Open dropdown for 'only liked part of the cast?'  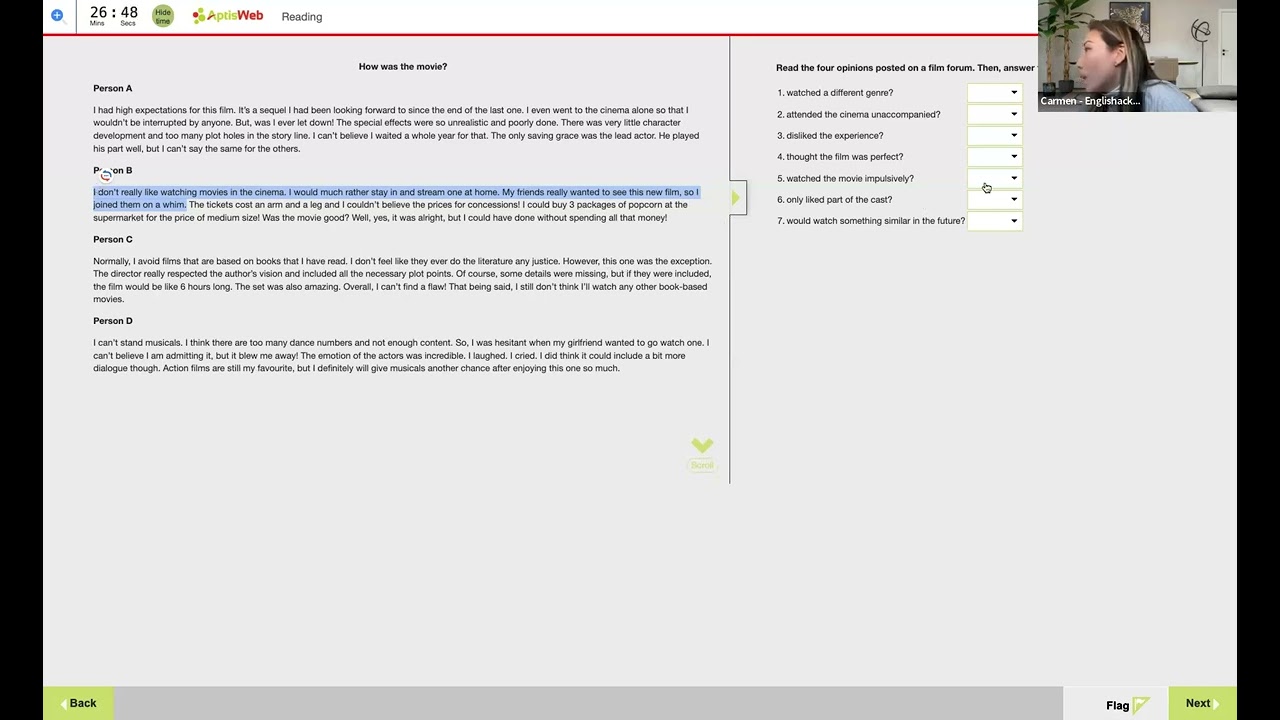995,200
